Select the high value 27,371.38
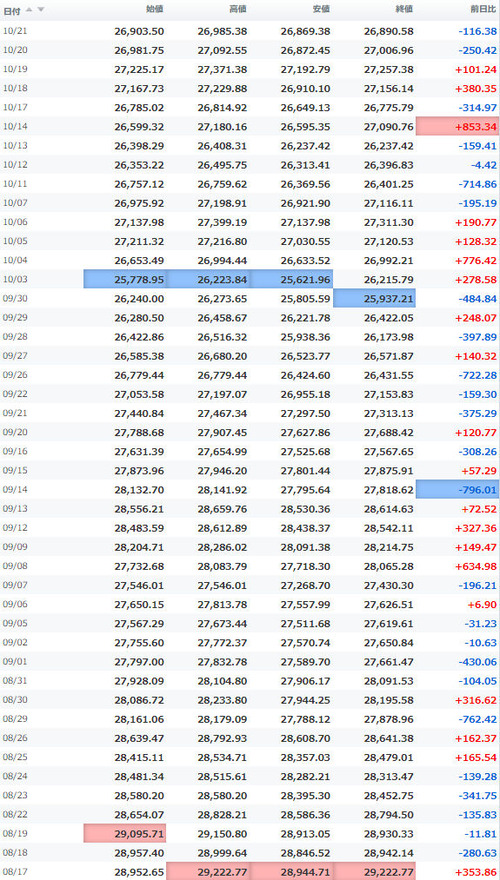Screen dimensions: 500x880 tap(222, 70)
